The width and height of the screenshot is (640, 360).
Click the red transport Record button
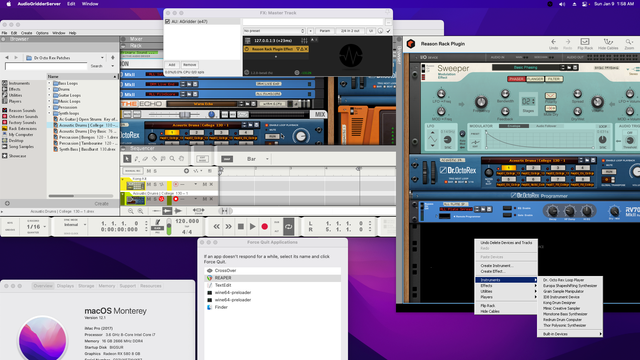tap(264, 227)
